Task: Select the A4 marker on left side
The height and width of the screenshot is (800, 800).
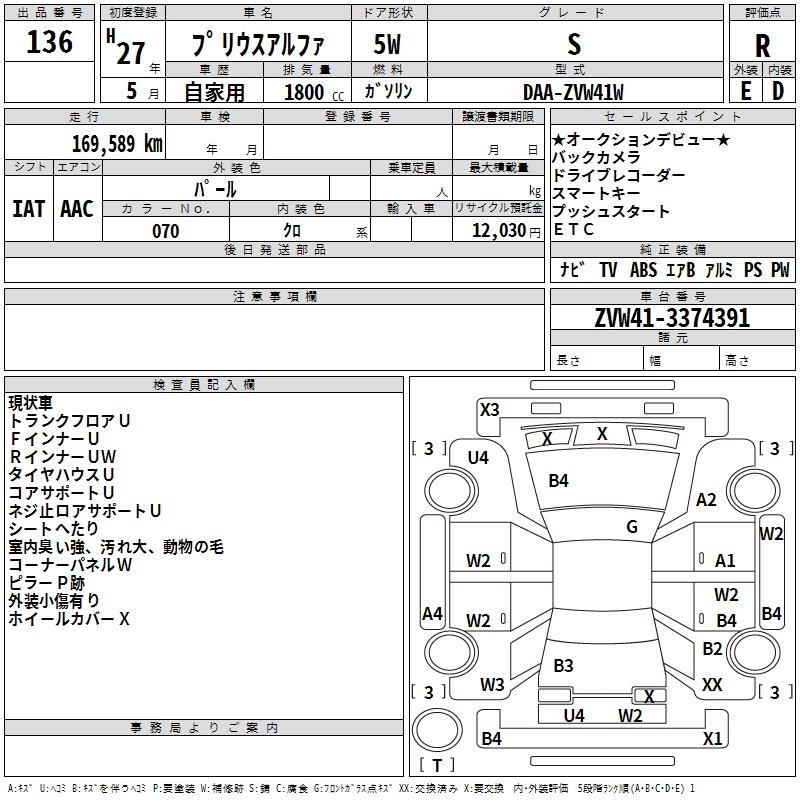Action: [432, 614]
